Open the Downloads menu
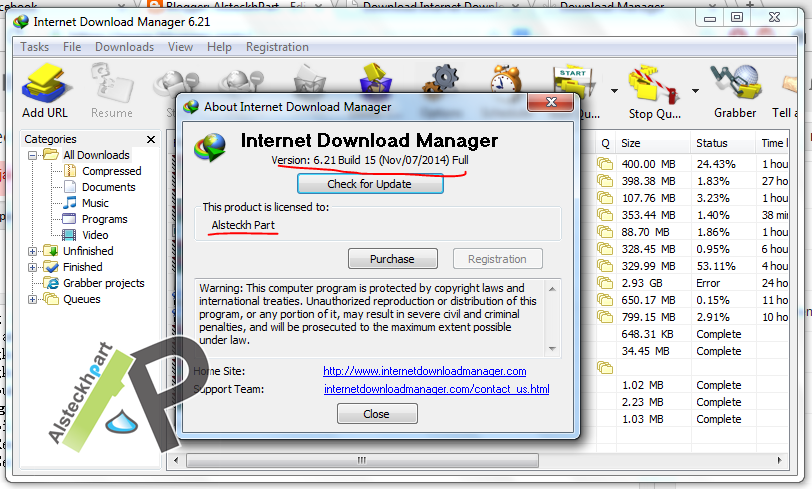 point(124,47)
